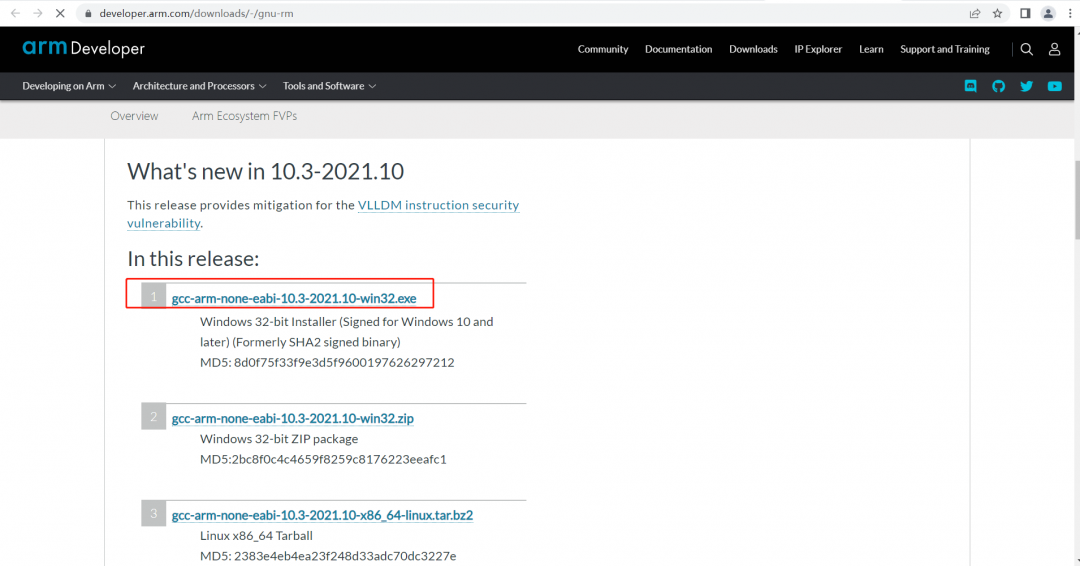The width and height of the screenshot is (1080, 566).
Task: Download gcc-arm-none-eabi win32.zip package
Action: pos(293,418)
